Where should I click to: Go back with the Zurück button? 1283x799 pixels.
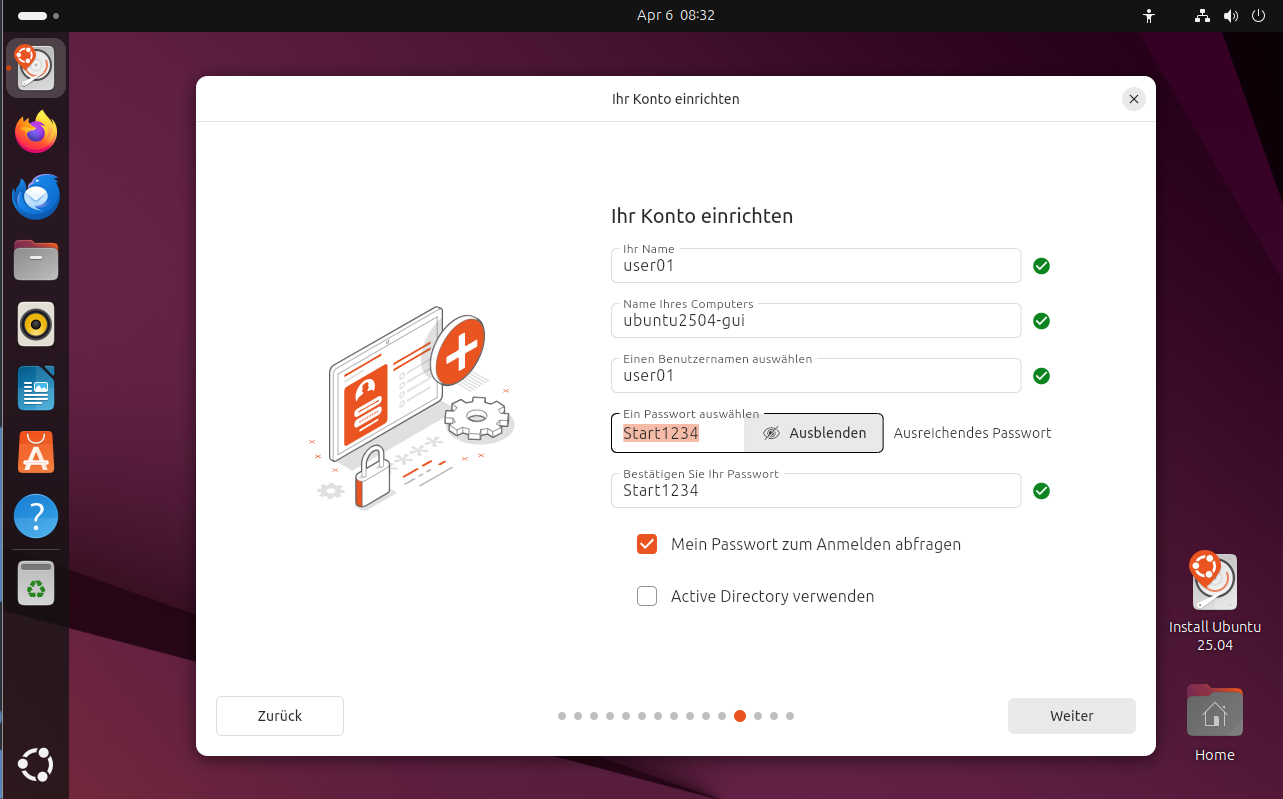280,716
